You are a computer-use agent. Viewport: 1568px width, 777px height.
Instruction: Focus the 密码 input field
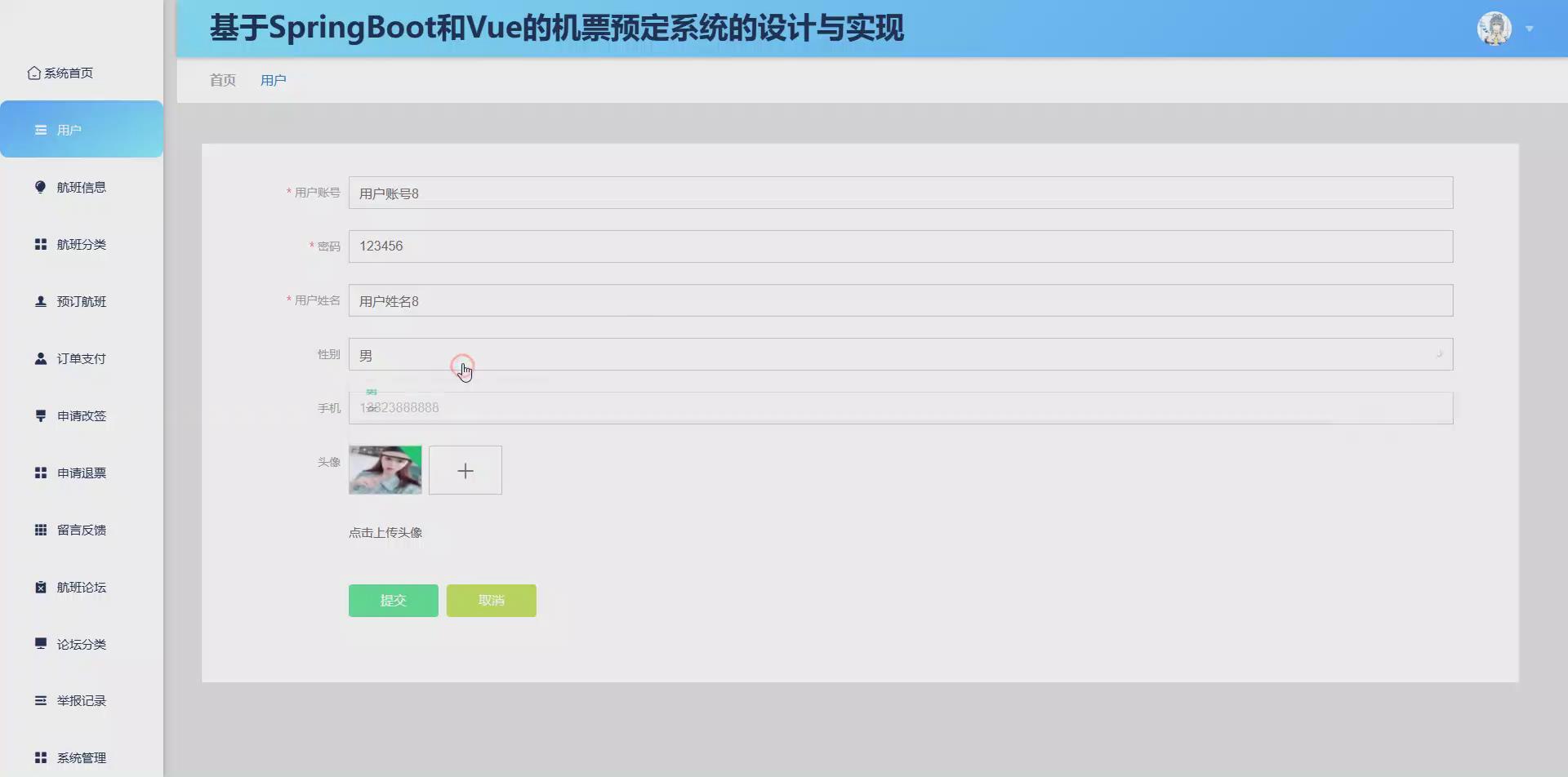click(x=901, y=246)
